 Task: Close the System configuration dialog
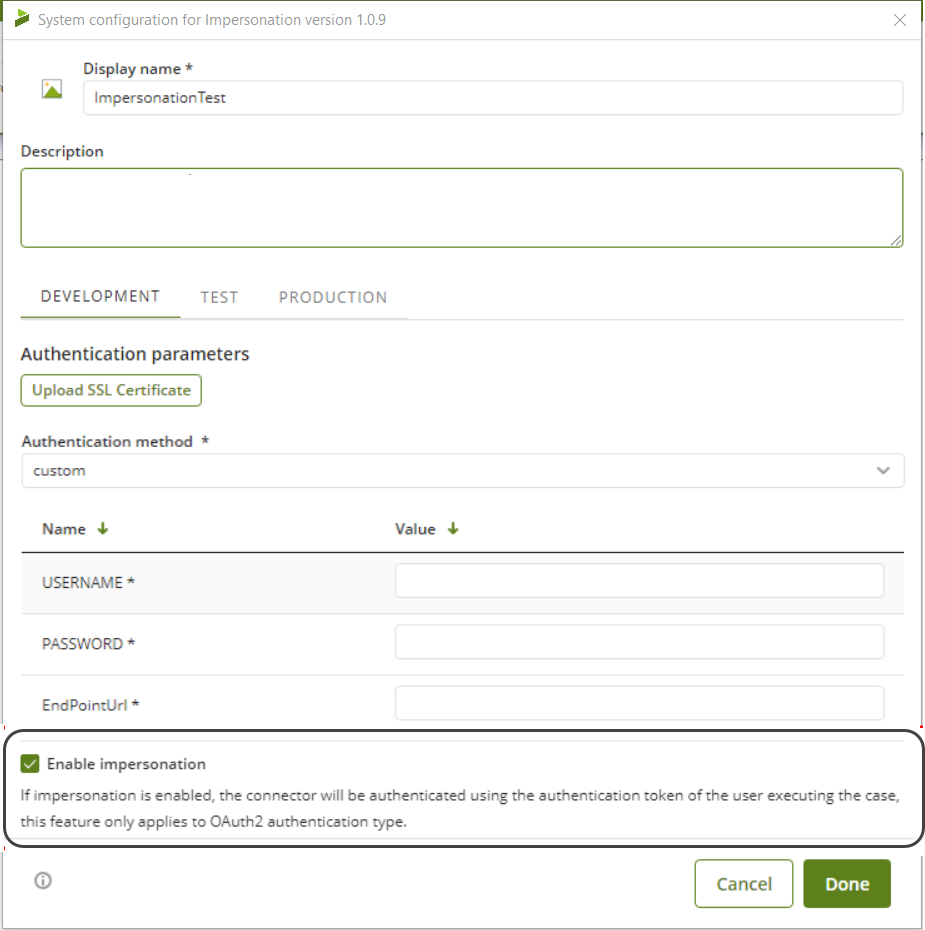point(899,19)
